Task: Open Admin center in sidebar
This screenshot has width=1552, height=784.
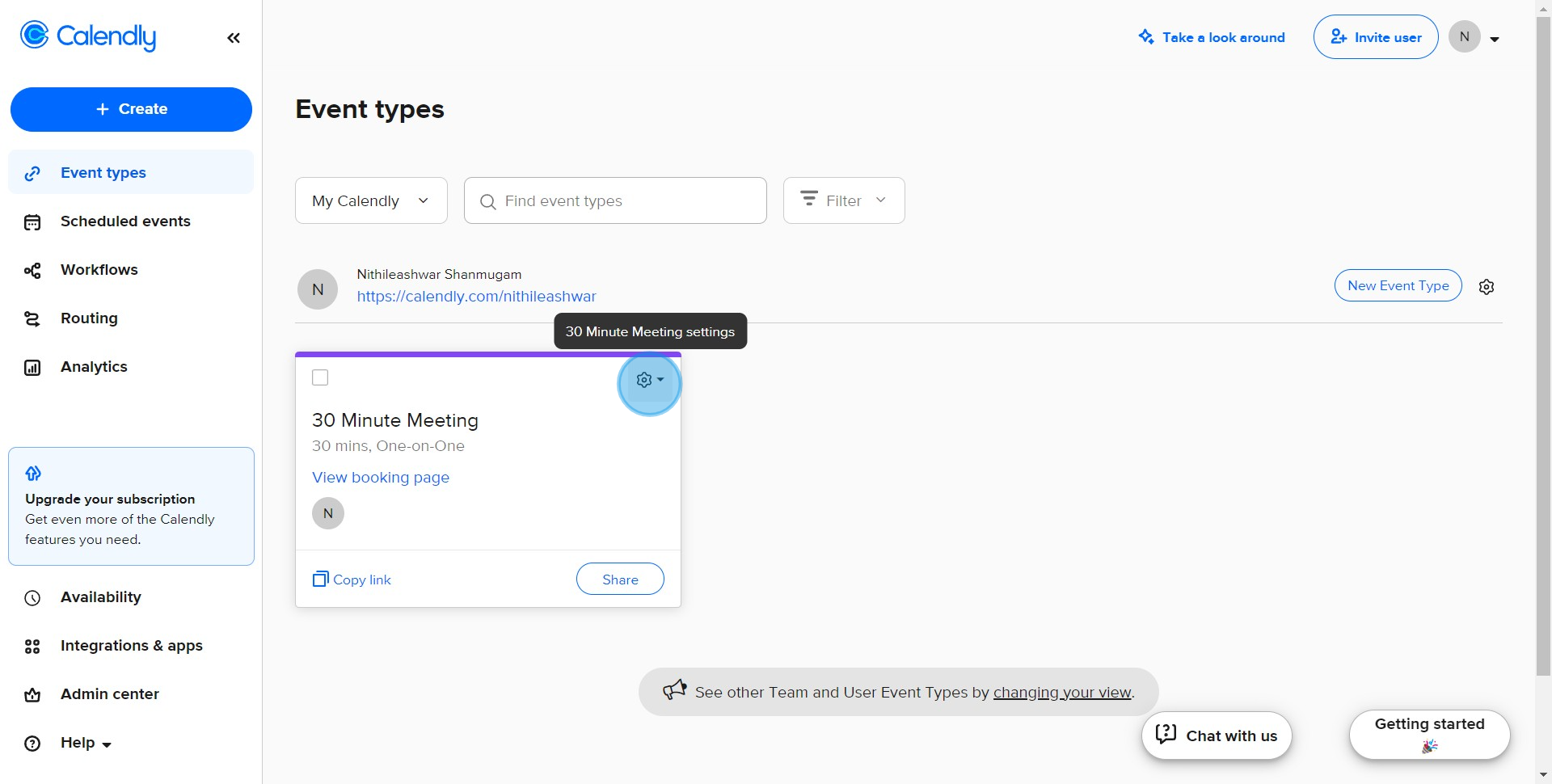Action: pyautogui.click(x=131, y=694)
